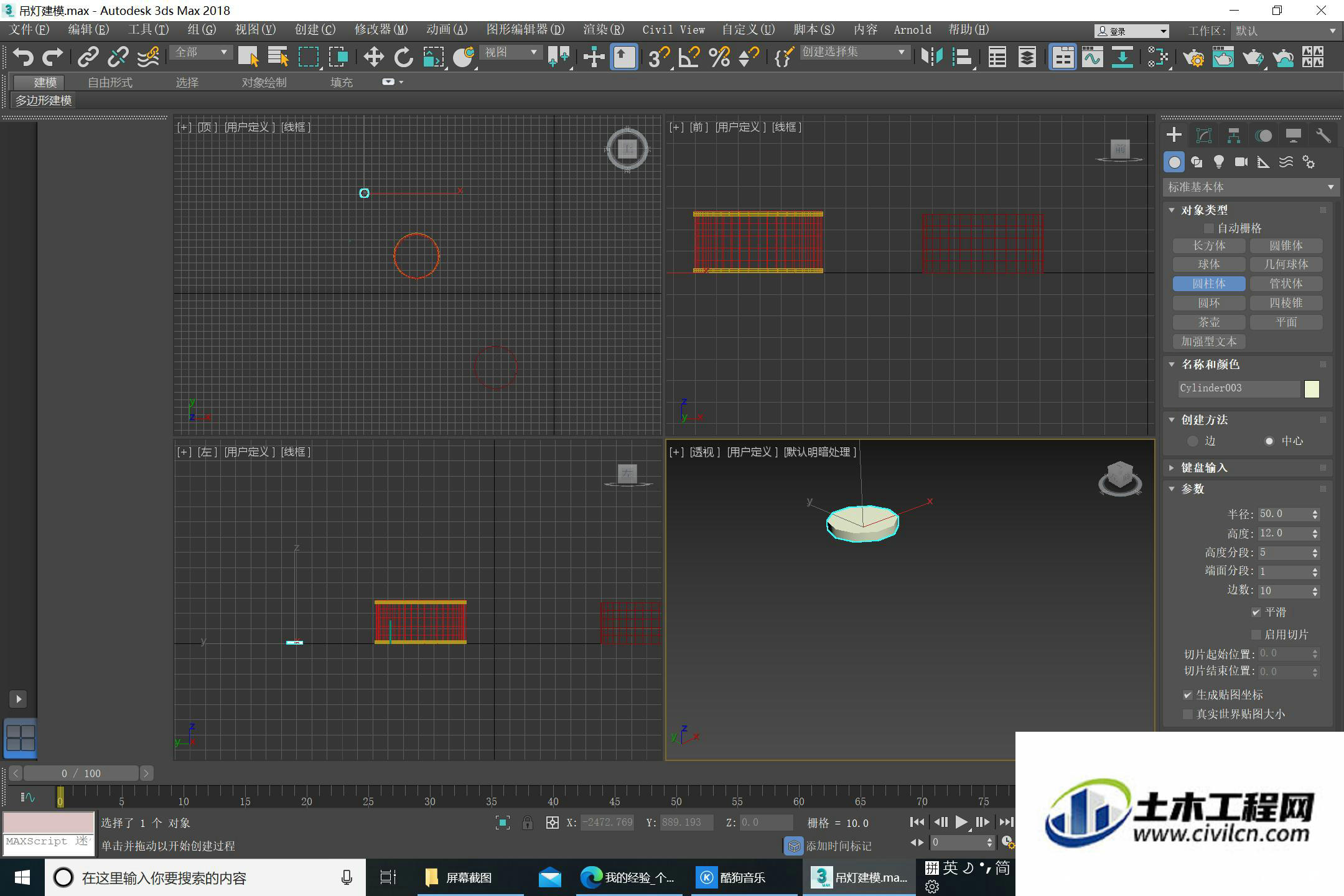Click the 加强型文本 object button

point(1209,342)
